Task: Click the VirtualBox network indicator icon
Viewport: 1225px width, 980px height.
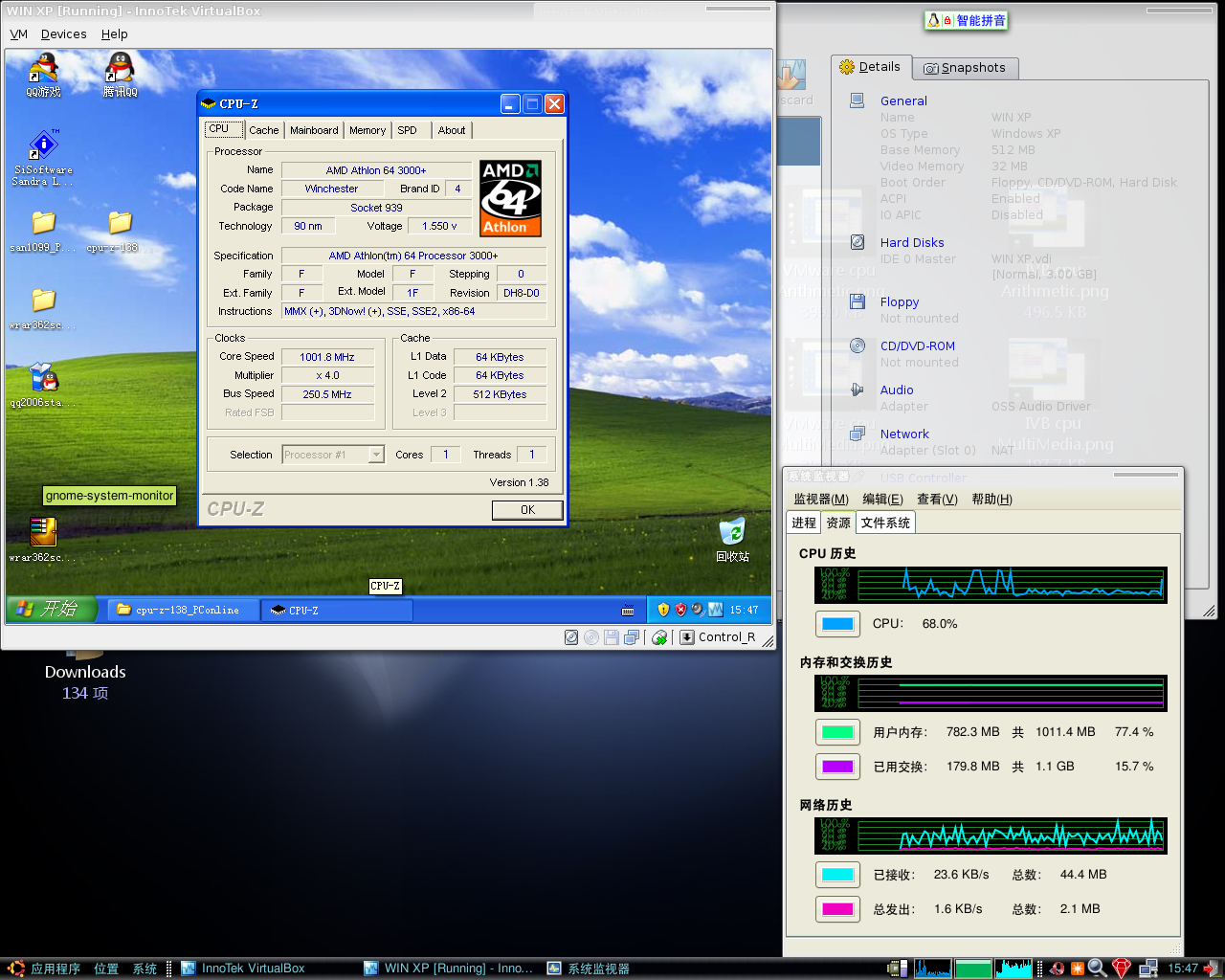Action: [x=631, y=637]
